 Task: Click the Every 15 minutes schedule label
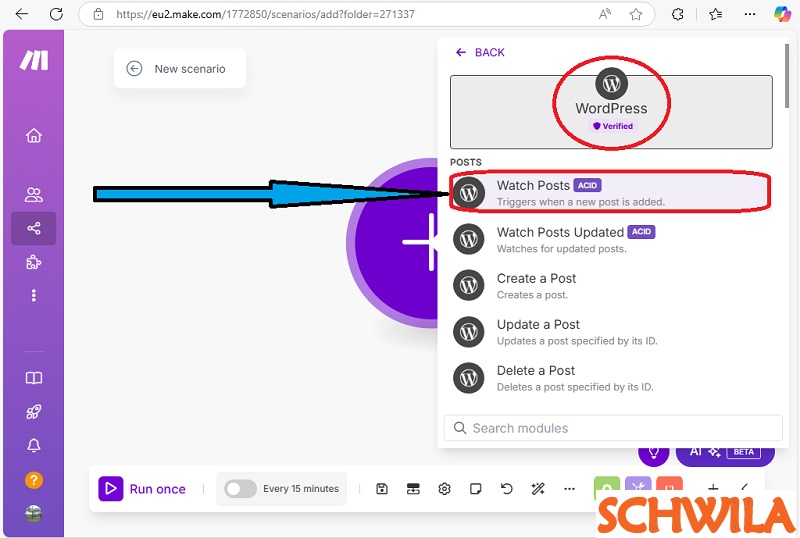click(x=301, y=489)
